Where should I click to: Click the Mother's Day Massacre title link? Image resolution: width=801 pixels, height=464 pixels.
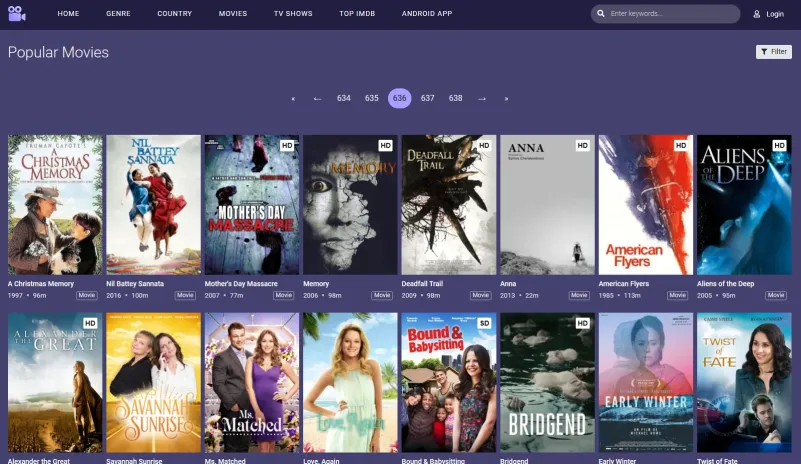[241, 284]
